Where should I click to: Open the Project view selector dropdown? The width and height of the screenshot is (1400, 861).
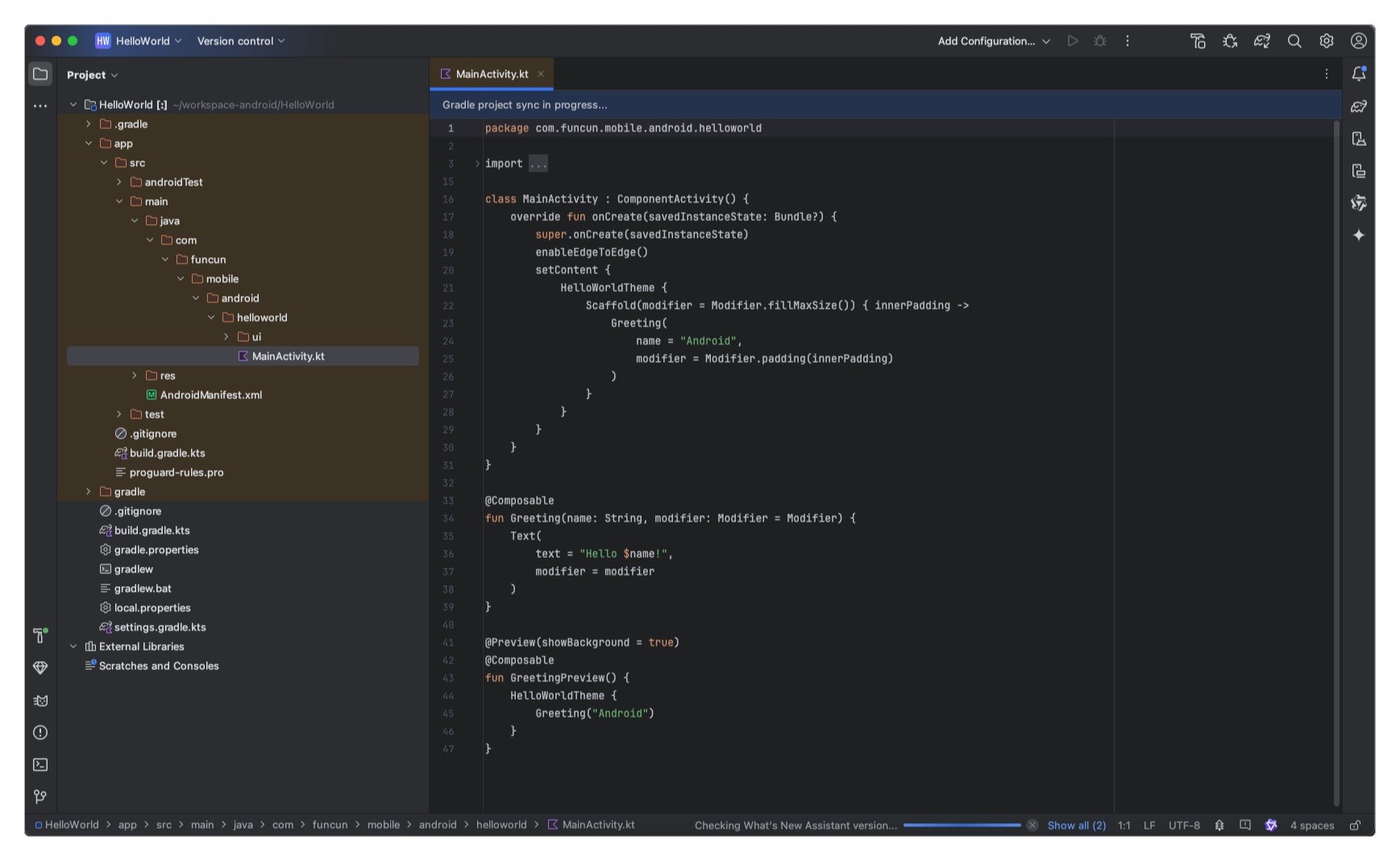(x=93, y=75)
